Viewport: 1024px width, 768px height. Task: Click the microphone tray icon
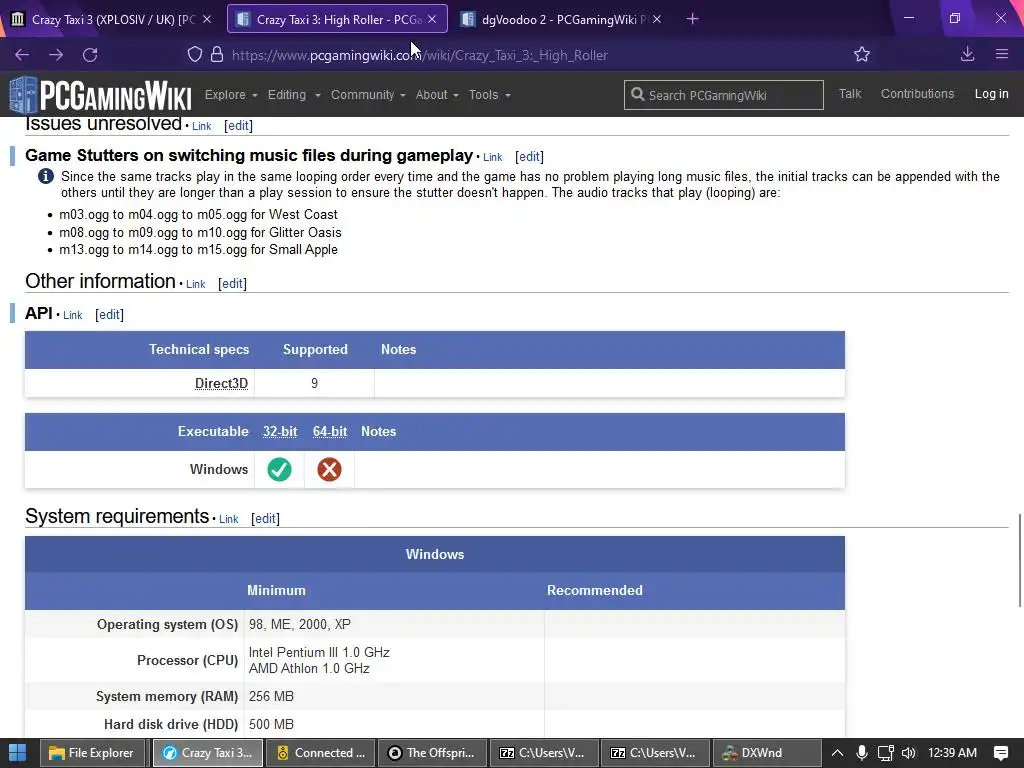tap(862, 753)
